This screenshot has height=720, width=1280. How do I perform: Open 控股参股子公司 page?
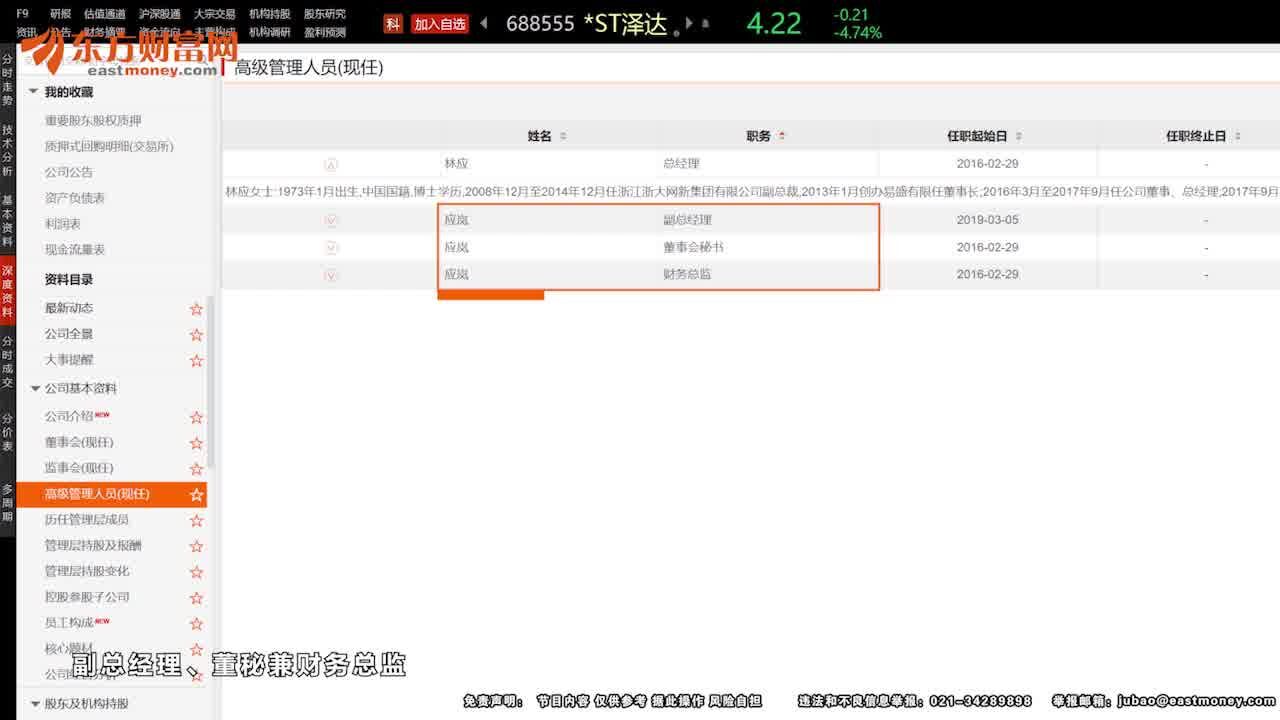click(87, 597)
